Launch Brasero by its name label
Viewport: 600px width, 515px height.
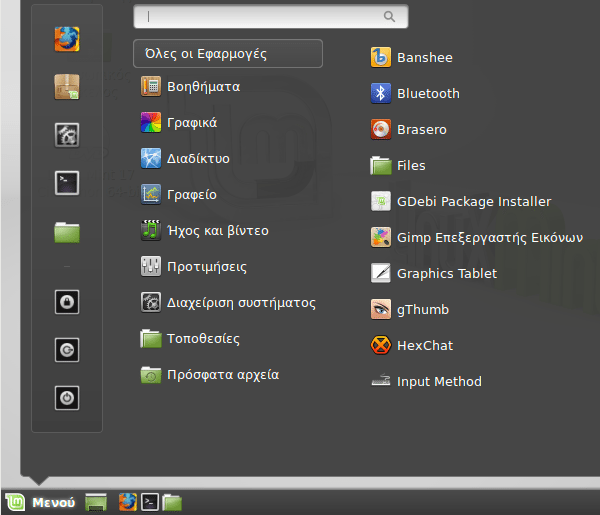click(422, 129)
